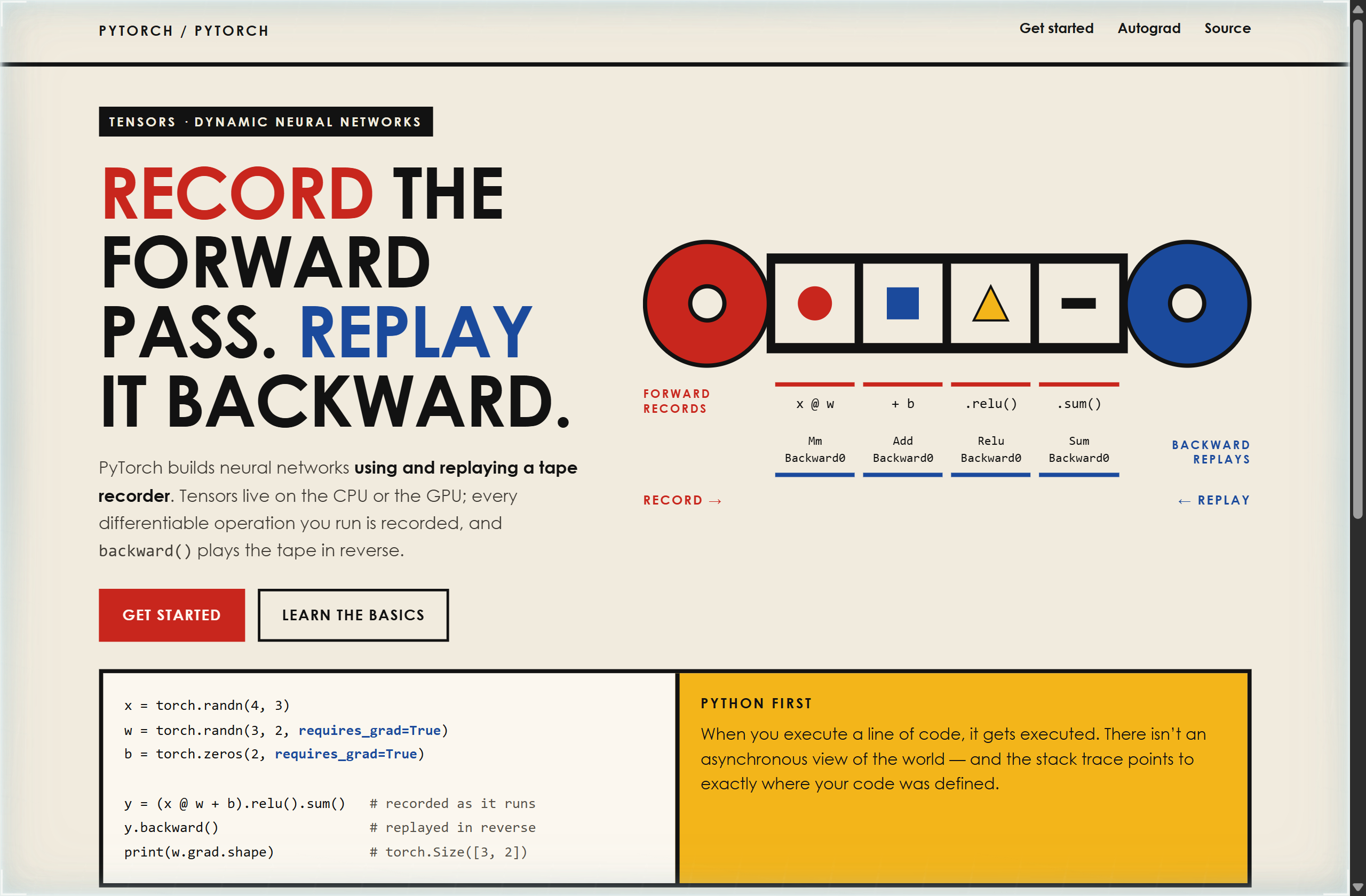This screenshot has width=1366, height=896.
Task: Click the red RECORD headline word
Action: click(x=238, y=193)
